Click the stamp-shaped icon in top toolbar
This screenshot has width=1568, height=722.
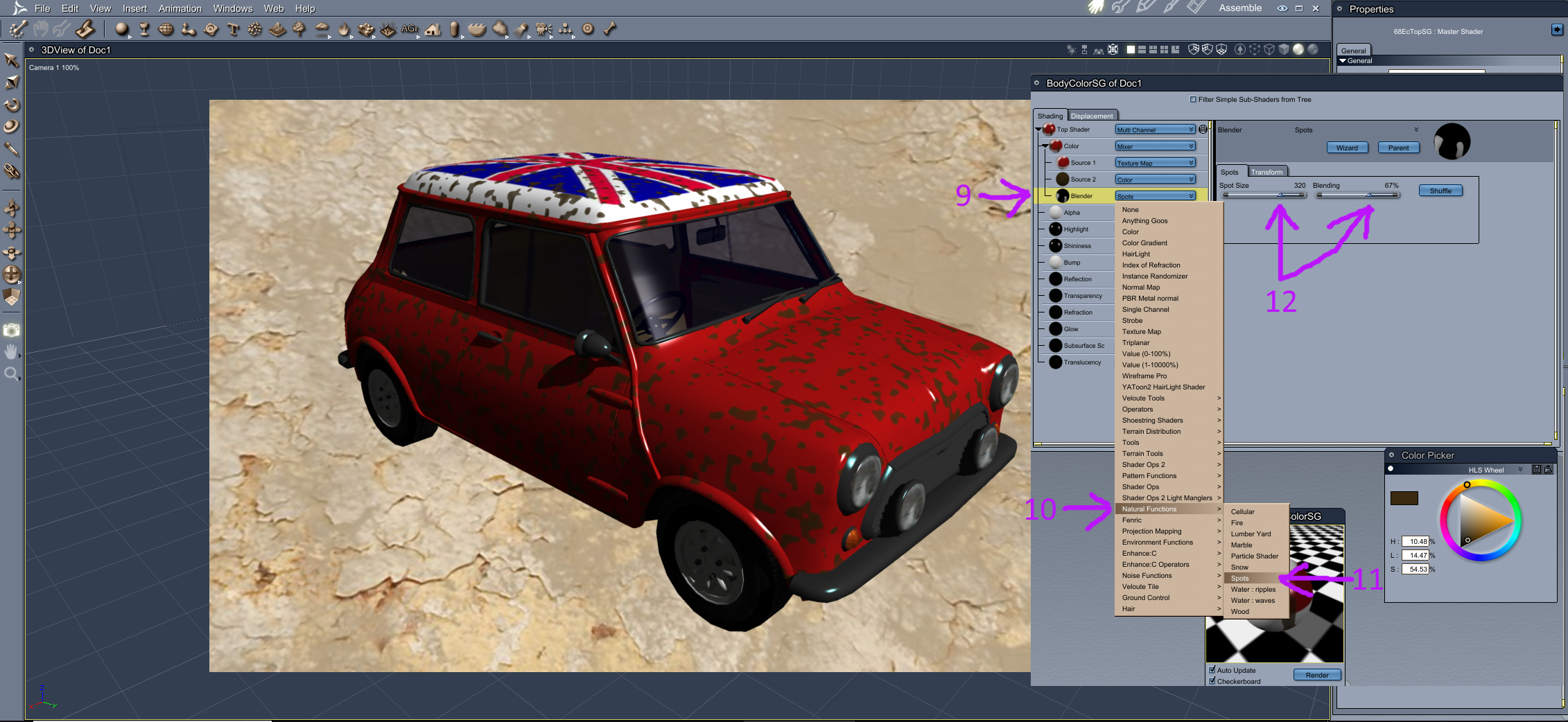pyautogui.click(x=85, y=29)
